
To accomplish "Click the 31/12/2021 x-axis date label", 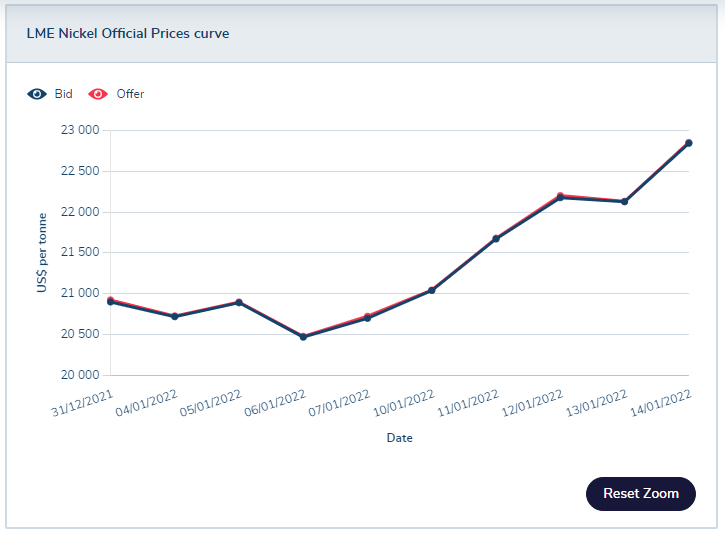I will 82,403.
